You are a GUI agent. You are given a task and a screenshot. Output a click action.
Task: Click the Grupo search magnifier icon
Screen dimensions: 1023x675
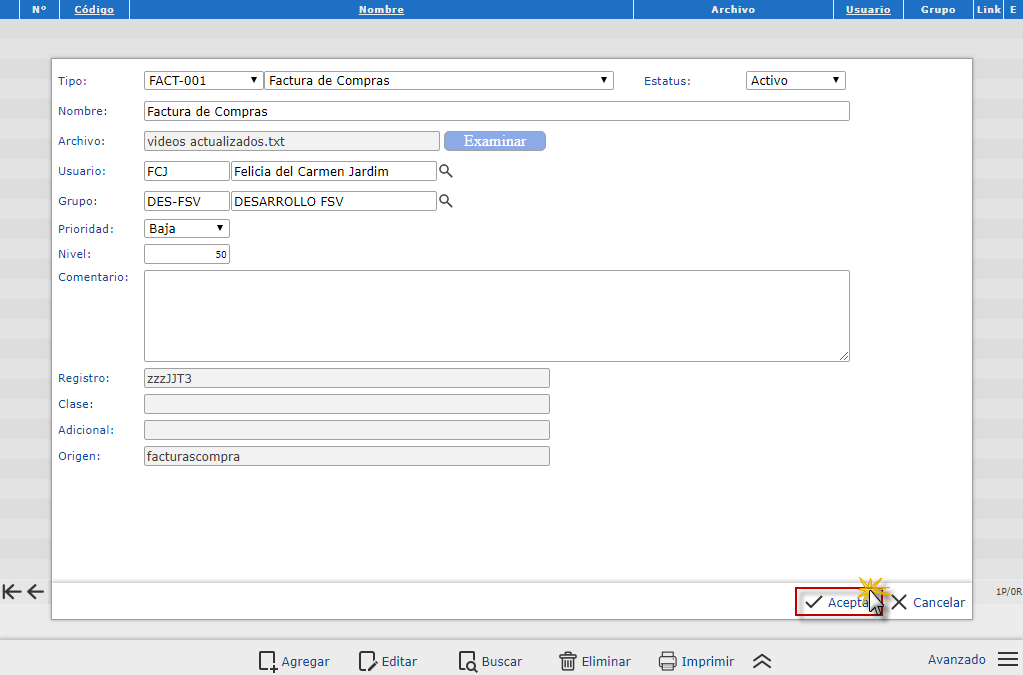point(446,201)
